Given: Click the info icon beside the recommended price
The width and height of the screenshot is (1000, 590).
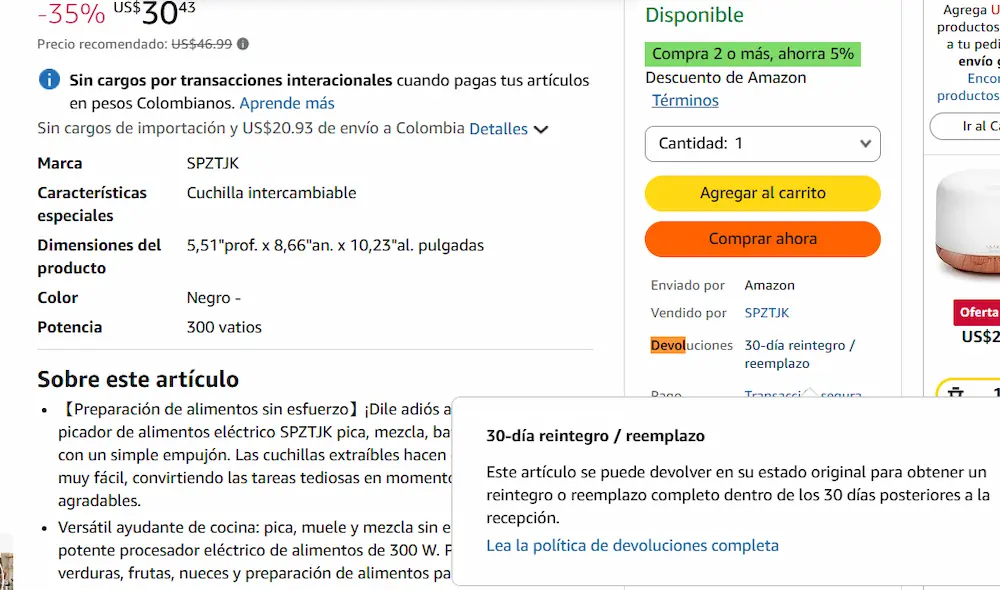Looking at the screenshot, I should click(243, 44).
